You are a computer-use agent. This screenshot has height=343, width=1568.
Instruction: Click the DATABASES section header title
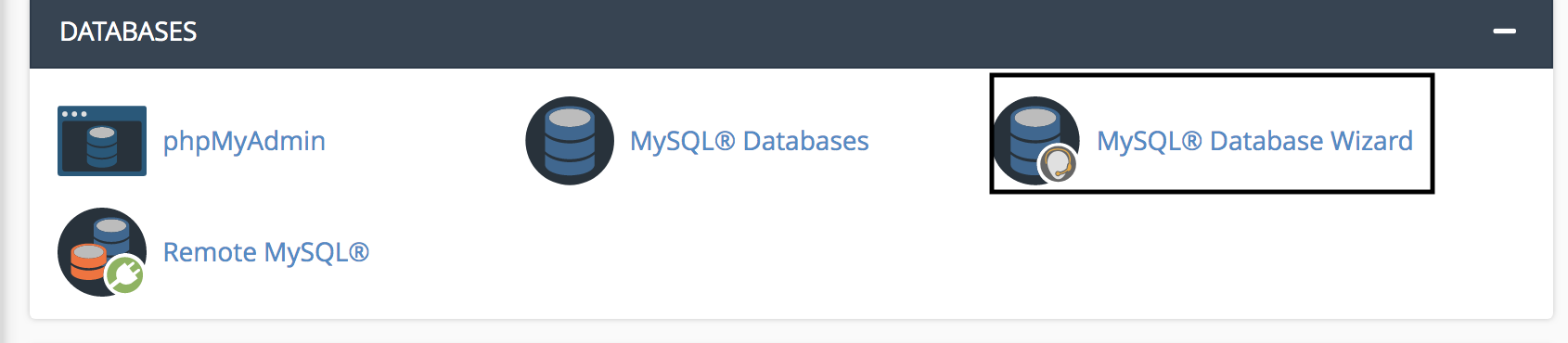(x=128, y=32)
